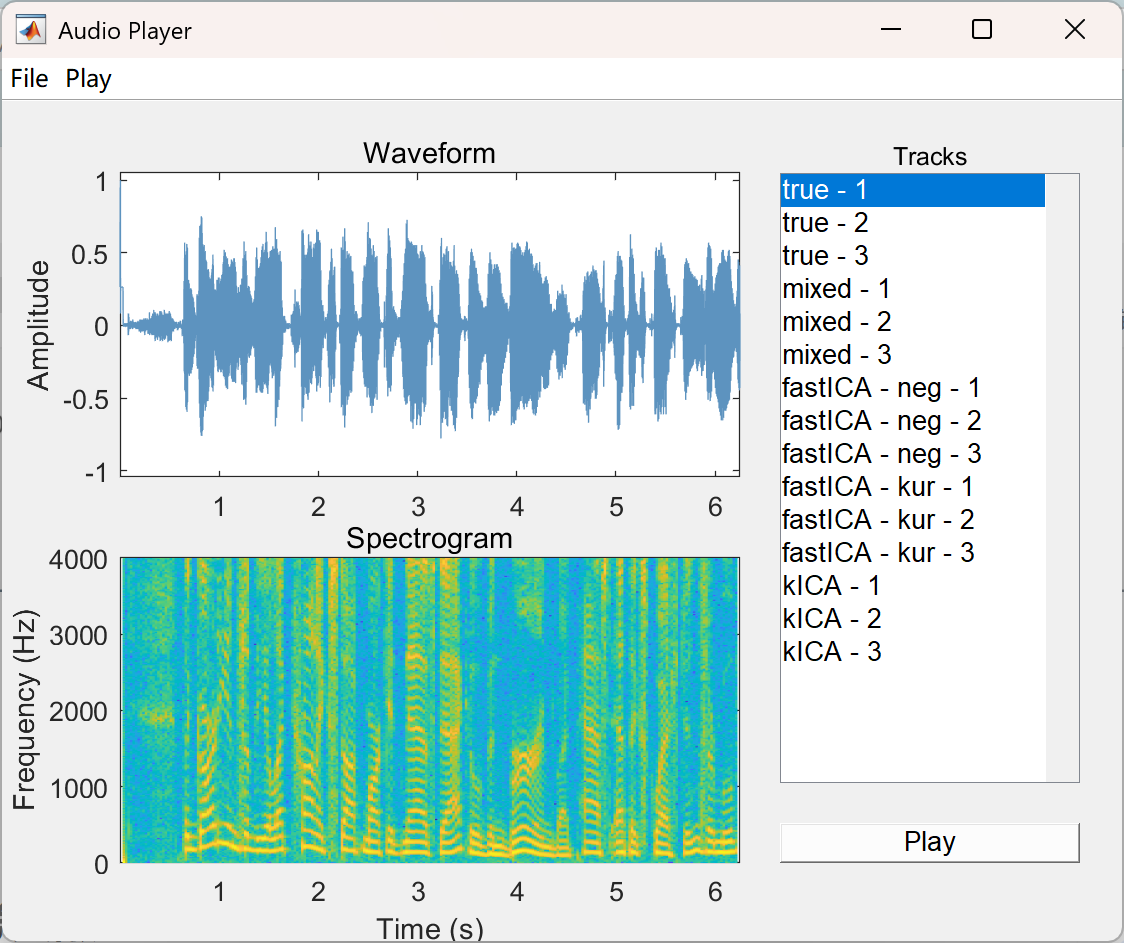The height and width of the screenshot is (943, 1124).
Task: Close the Audio Player window
Action: [1075, 29]
